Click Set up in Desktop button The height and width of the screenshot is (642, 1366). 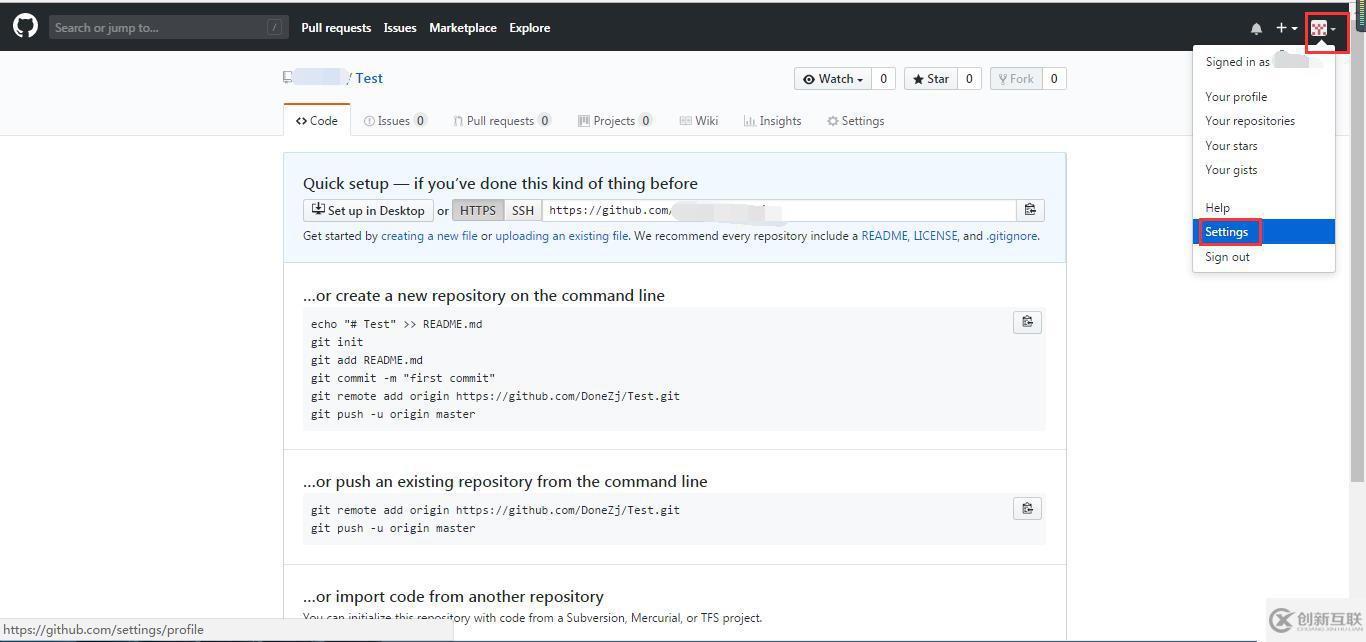pyautogui.click(x=368, y=210)
